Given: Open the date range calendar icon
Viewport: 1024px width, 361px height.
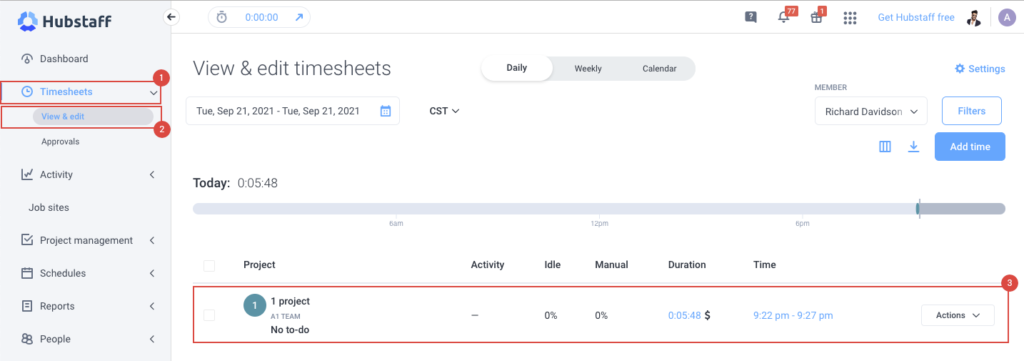Looking at the screenshot, I should click(x=385, y=111).
